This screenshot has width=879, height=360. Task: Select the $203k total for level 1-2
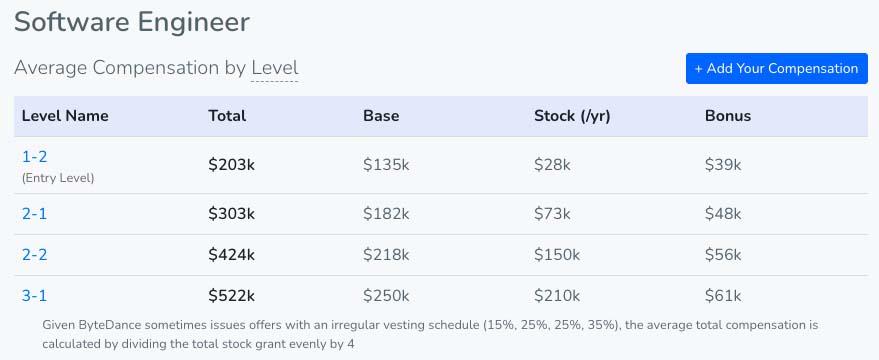(232, 165)
